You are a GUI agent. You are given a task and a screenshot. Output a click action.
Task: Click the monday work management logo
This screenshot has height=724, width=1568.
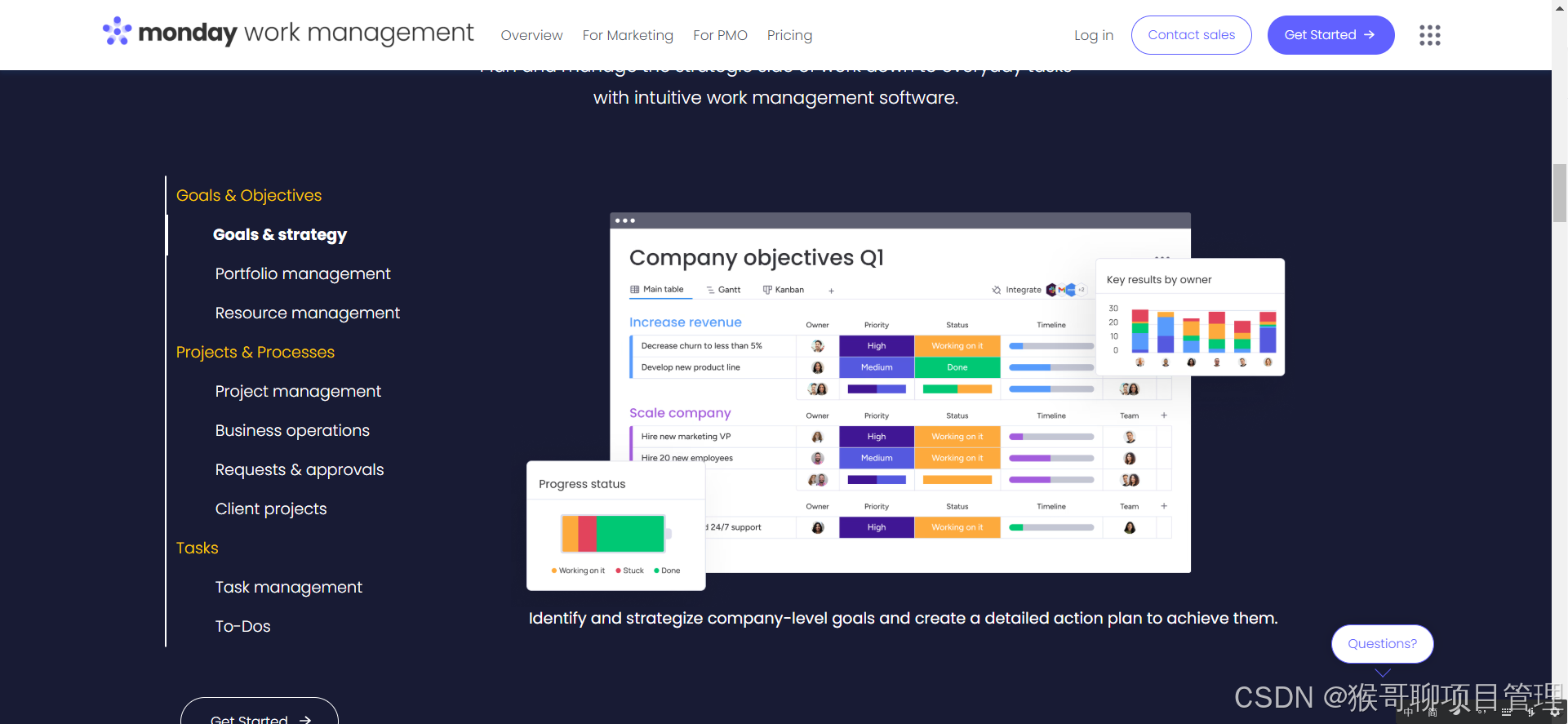click(x=287, y=33)
